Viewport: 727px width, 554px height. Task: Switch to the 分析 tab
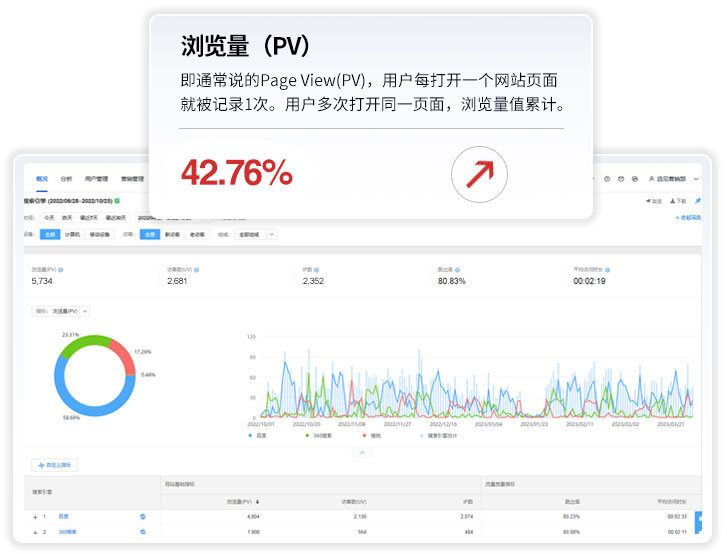(x=66, y=178)
